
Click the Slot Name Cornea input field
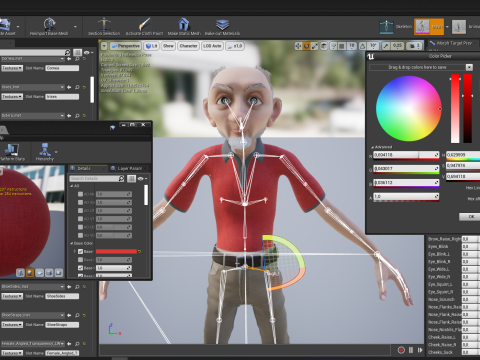click(x=62, y=68)
